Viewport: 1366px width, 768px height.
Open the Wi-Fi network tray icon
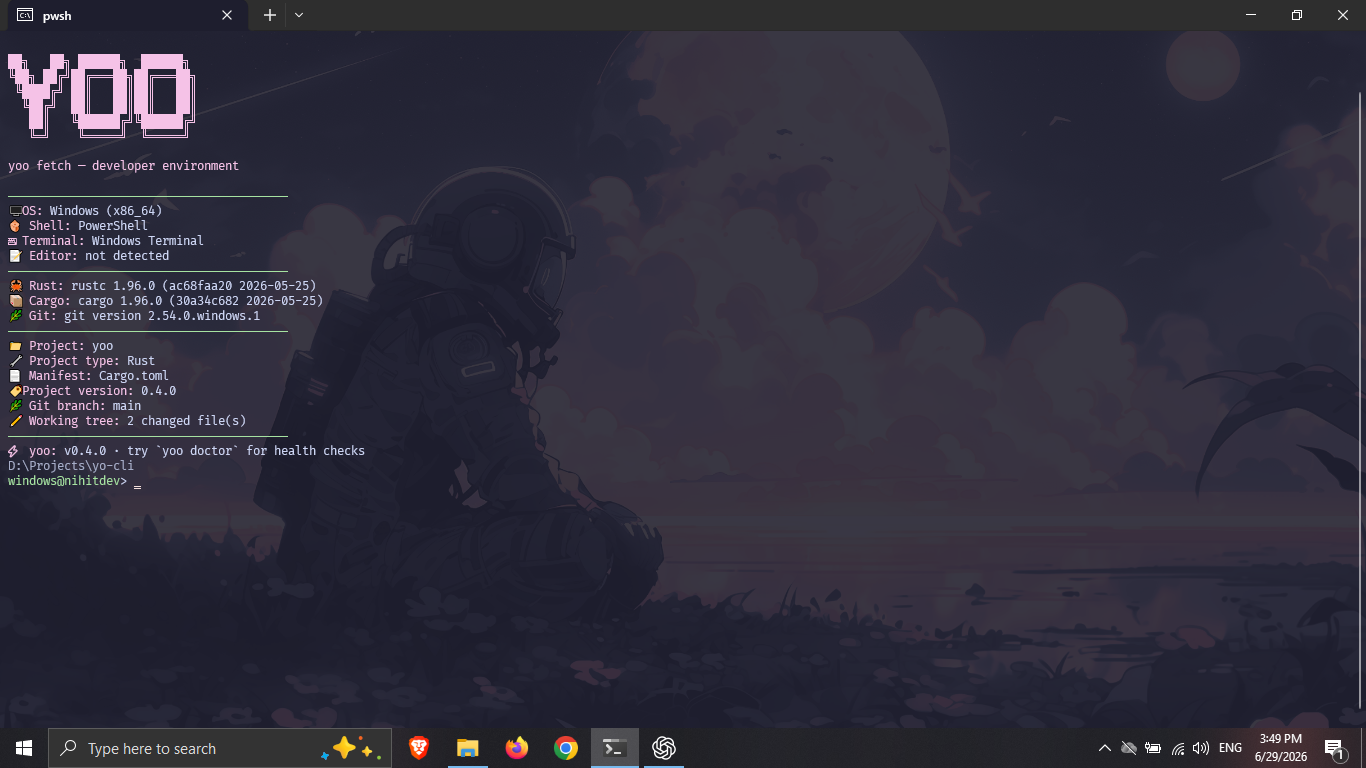tap(1177, 748)
